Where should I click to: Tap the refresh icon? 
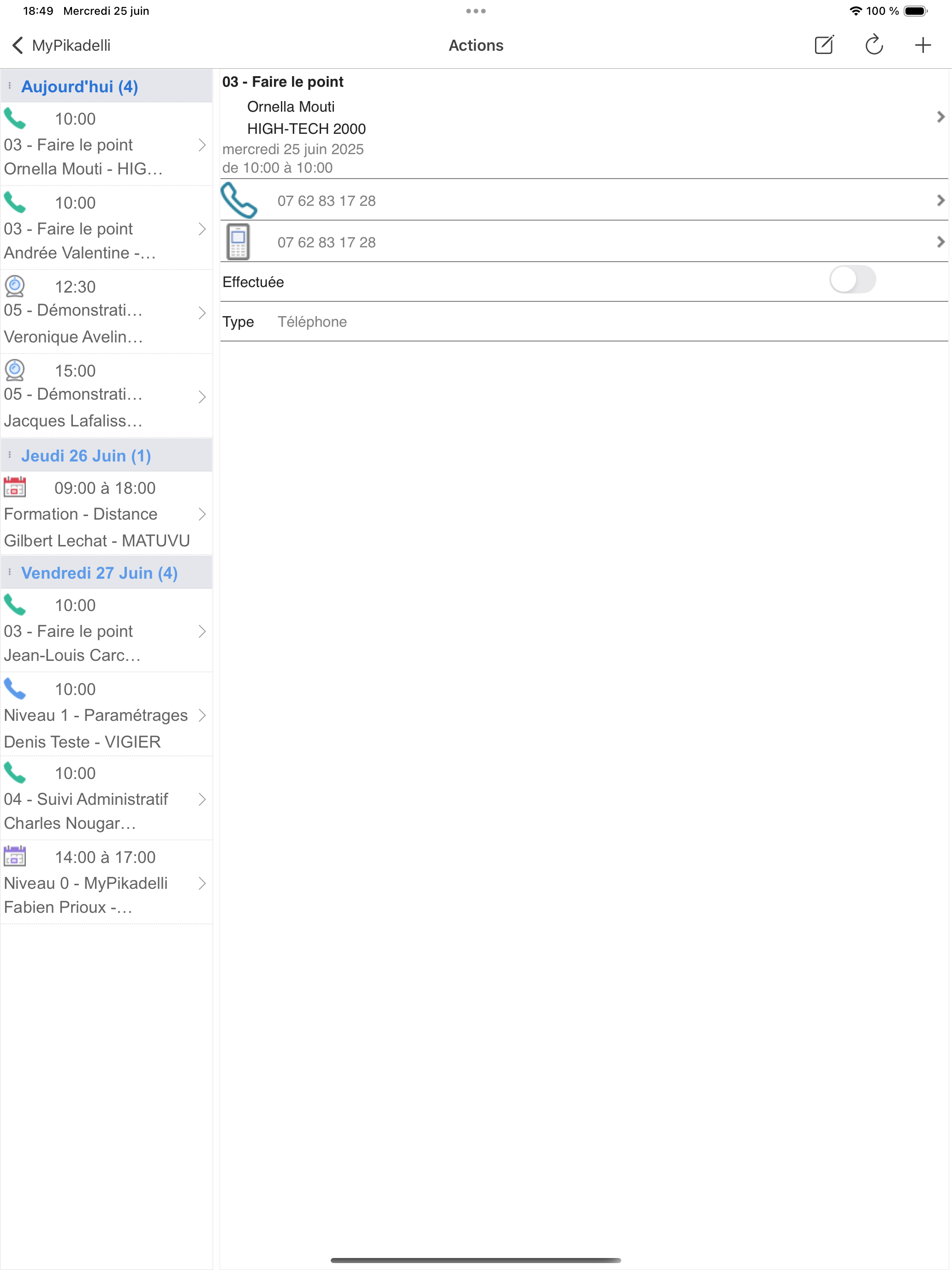[x=874, y=45]
